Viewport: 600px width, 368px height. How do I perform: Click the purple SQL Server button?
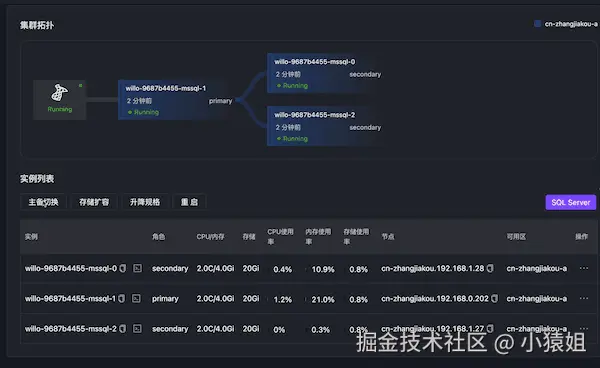tap(571, 202)
